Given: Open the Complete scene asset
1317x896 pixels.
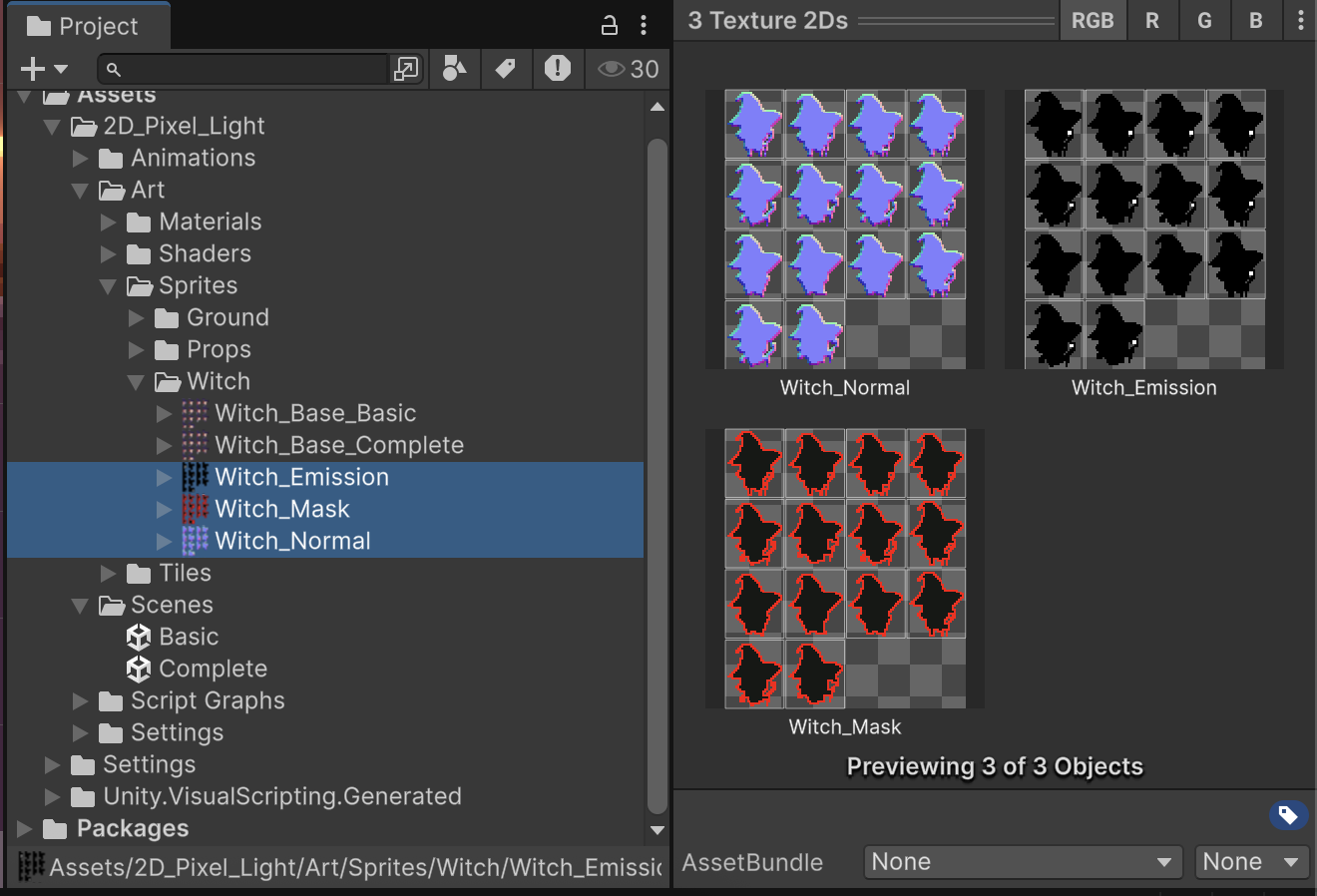Looking at the screenshot, I should coord(213,669).
